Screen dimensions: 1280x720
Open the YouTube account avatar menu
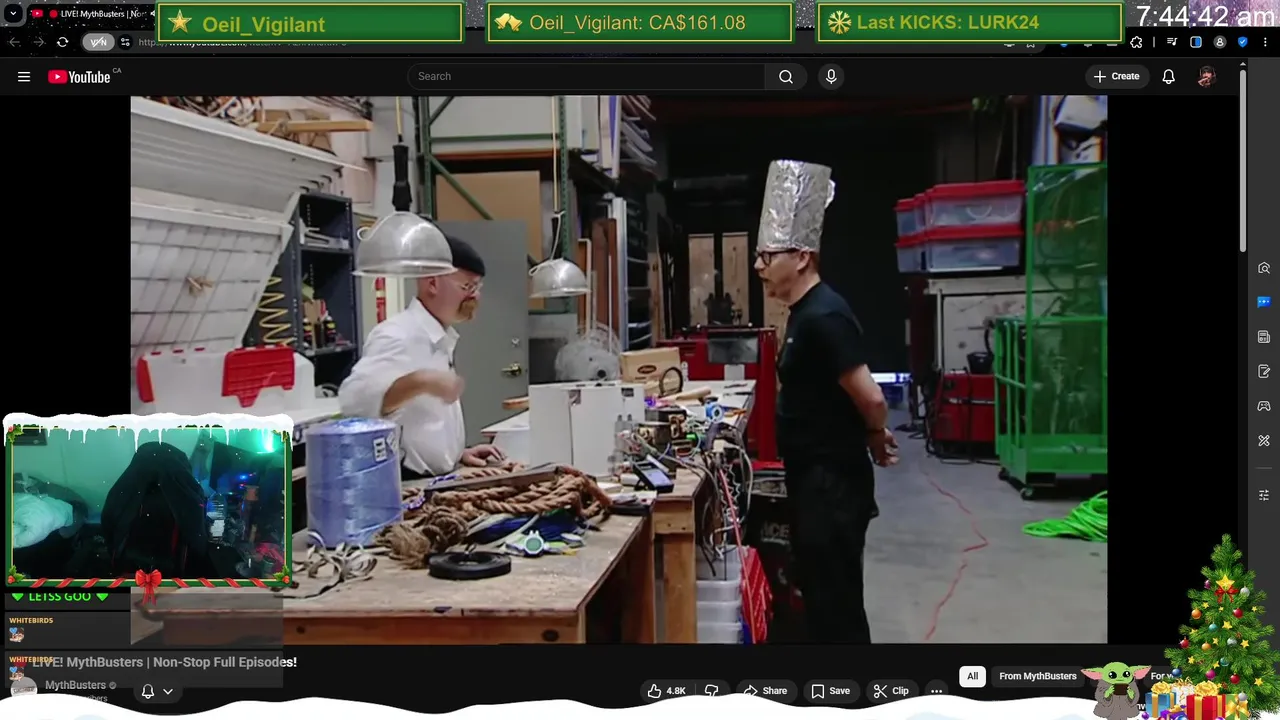(1207, 76)
